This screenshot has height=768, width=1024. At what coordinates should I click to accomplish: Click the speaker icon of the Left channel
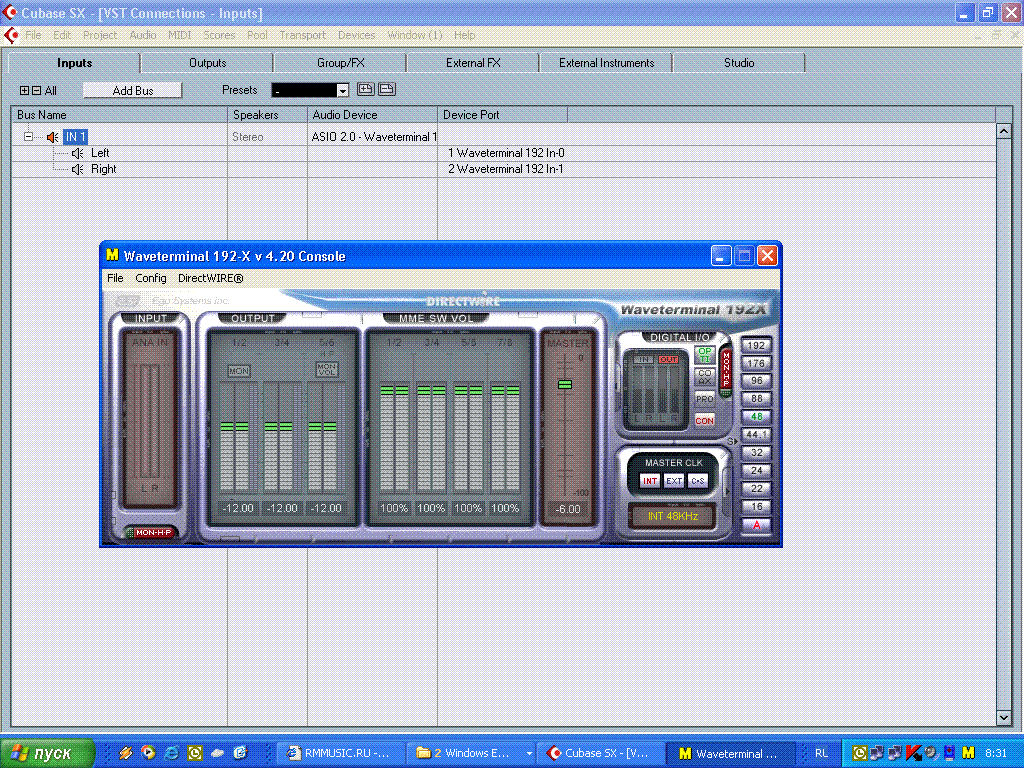77,153
